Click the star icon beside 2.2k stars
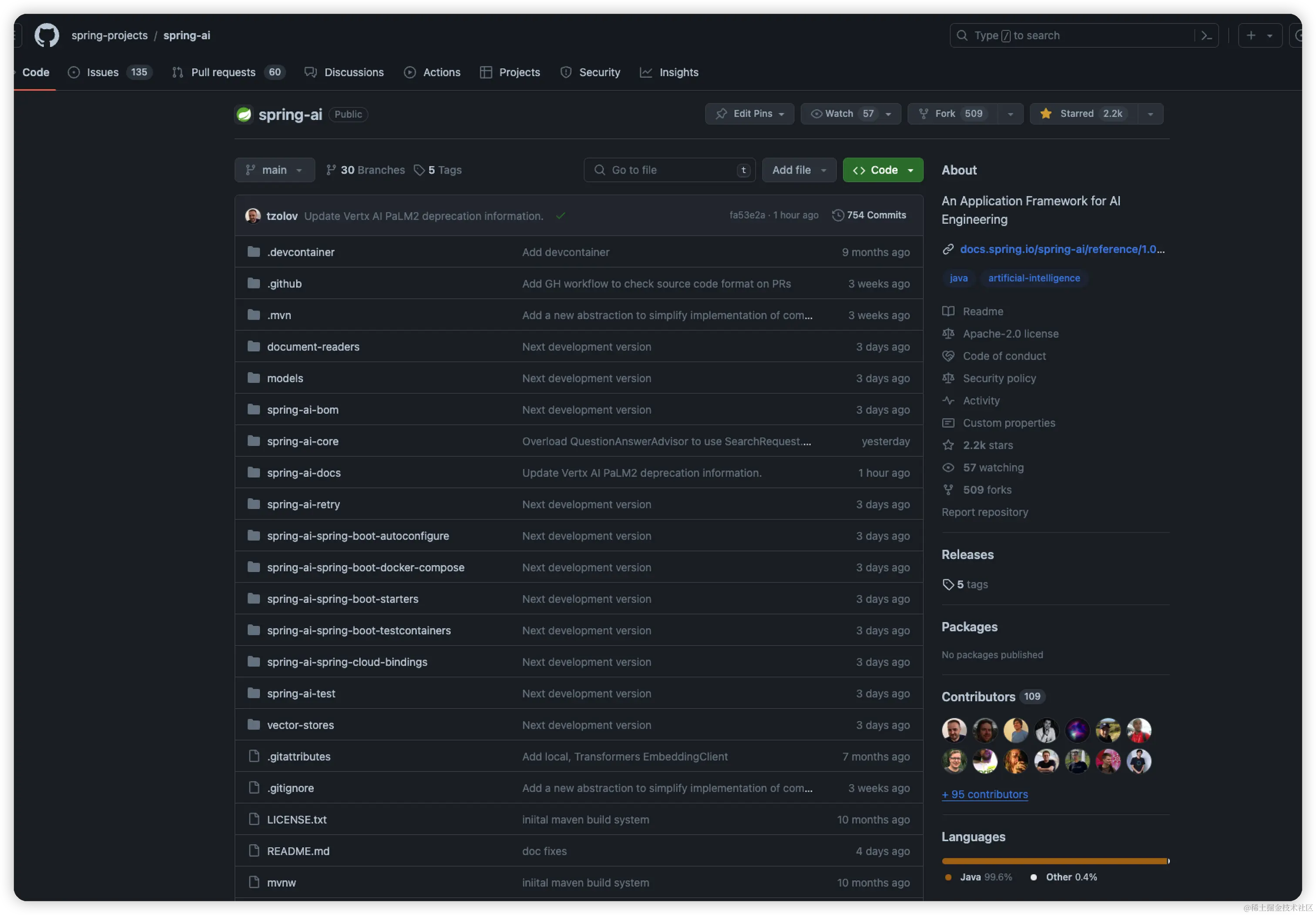This screenshot has width=1316, height=915. pyautogui.click(x=948, y=445)
